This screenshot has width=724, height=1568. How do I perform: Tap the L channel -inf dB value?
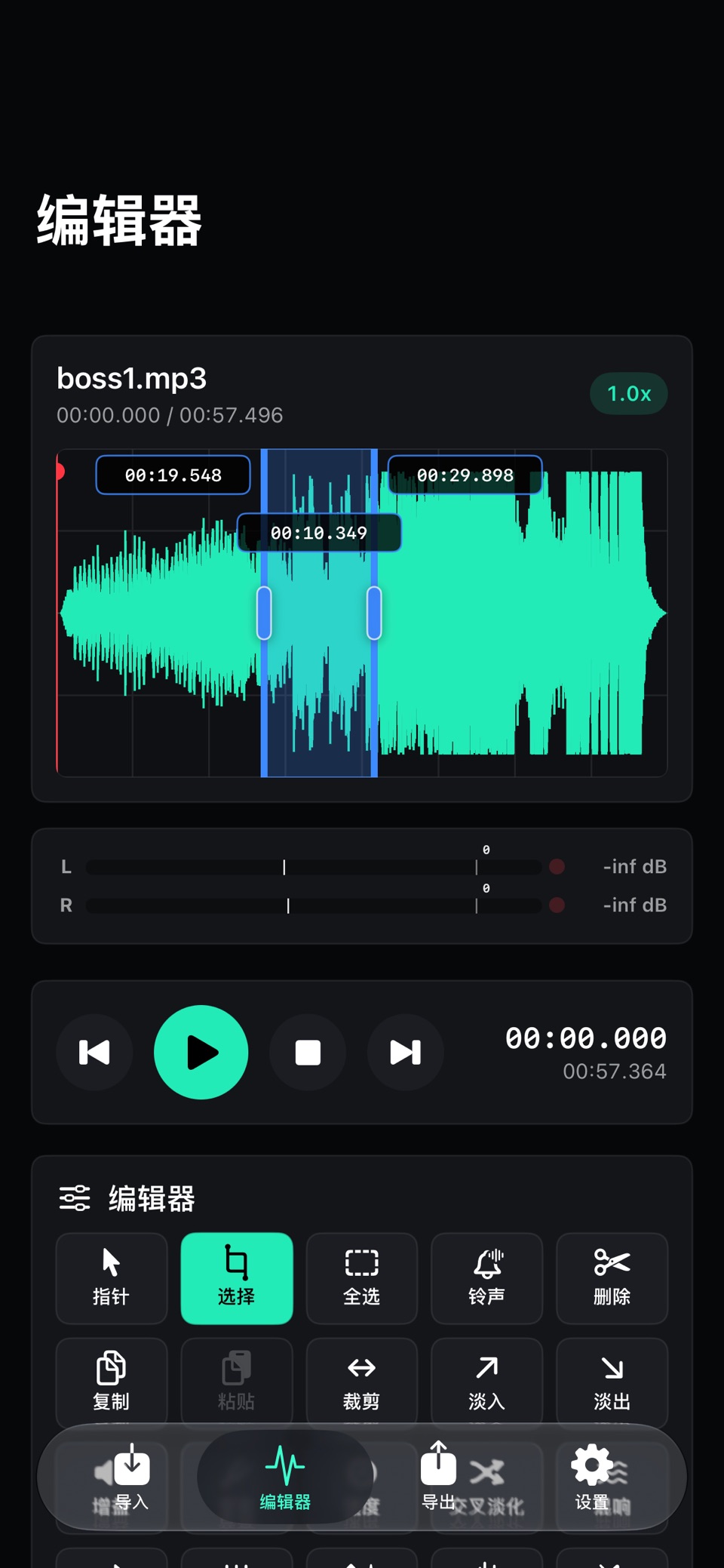click(x=635, y=866)
